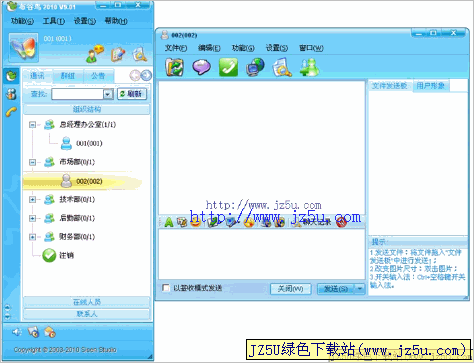This screenshot has width=474, height=363.
Task: Select the green bird icon in left sidebar
Action: pos(11,76)
